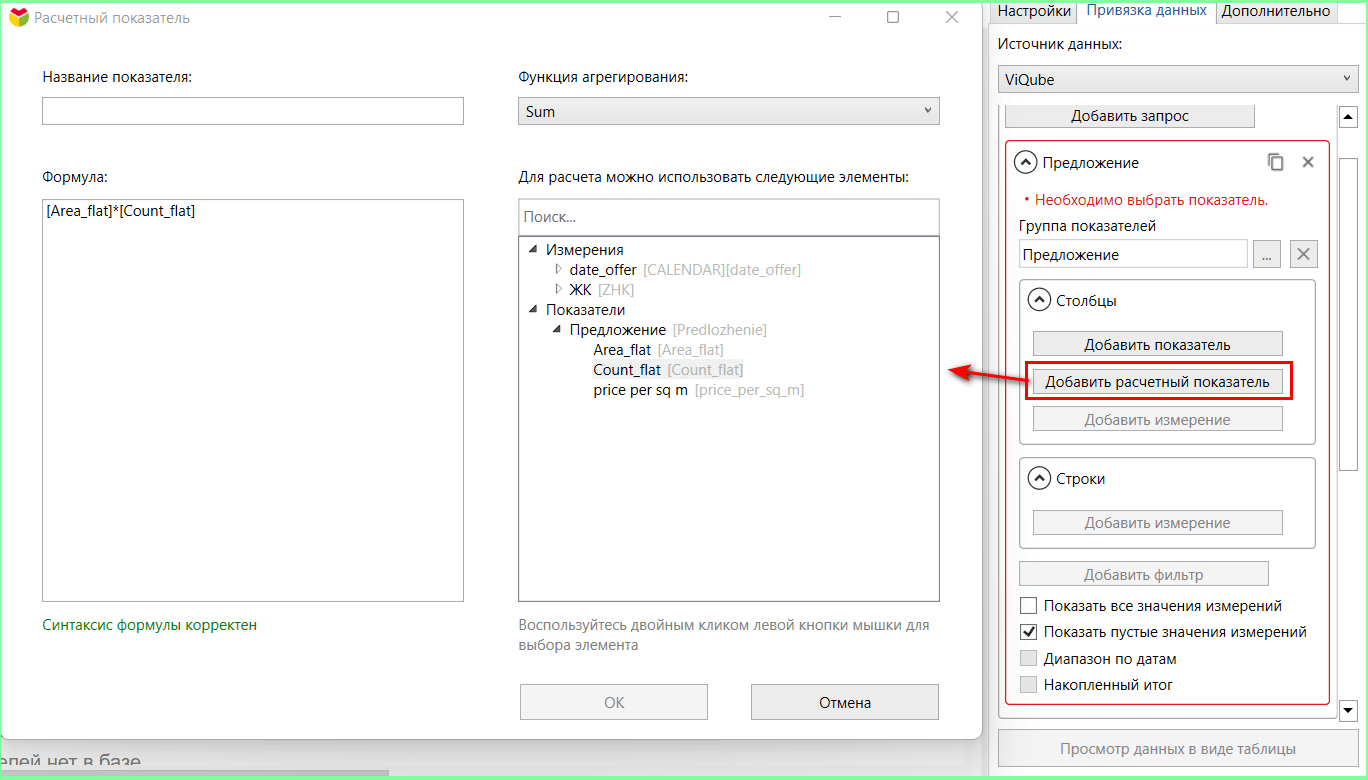Close the Расчетный показатель dialog
This screenshot has height=780, width=1368.
click(952, 17)
